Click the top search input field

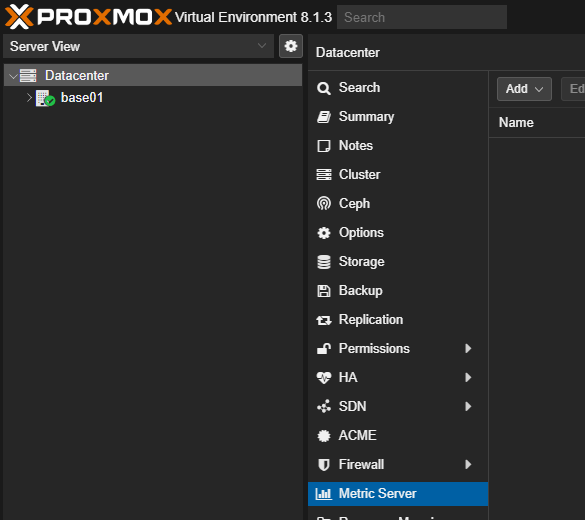pyautogui.click(x=422, y=17)
